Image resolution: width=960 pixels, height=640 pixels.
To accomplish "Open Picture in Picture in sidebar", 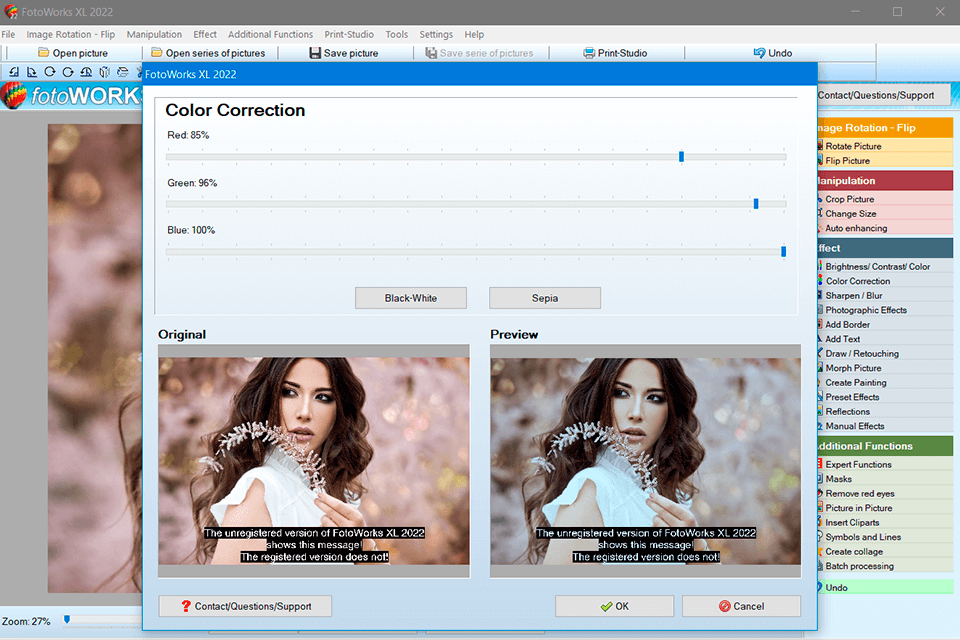I will tap(885, 508).
